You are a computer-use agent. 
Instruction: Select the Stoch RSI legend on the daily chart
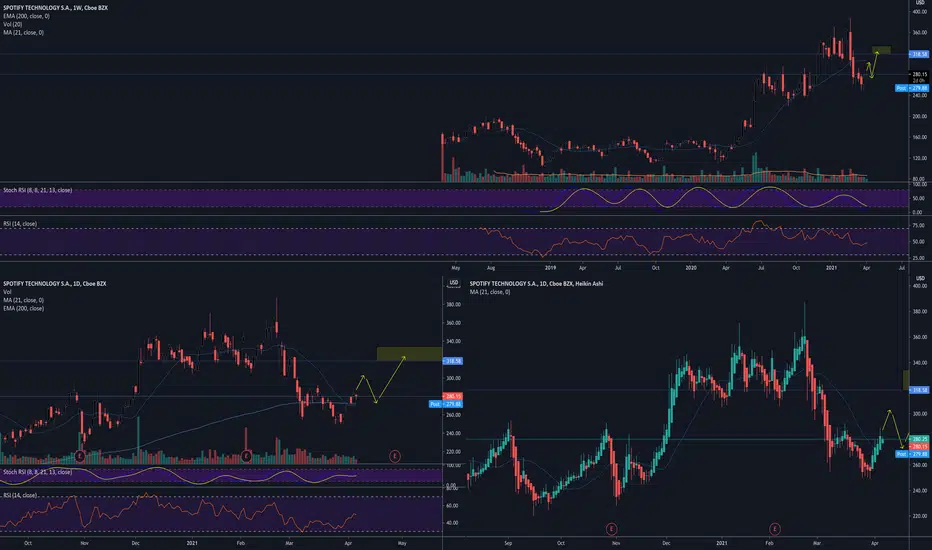(37, 472)
